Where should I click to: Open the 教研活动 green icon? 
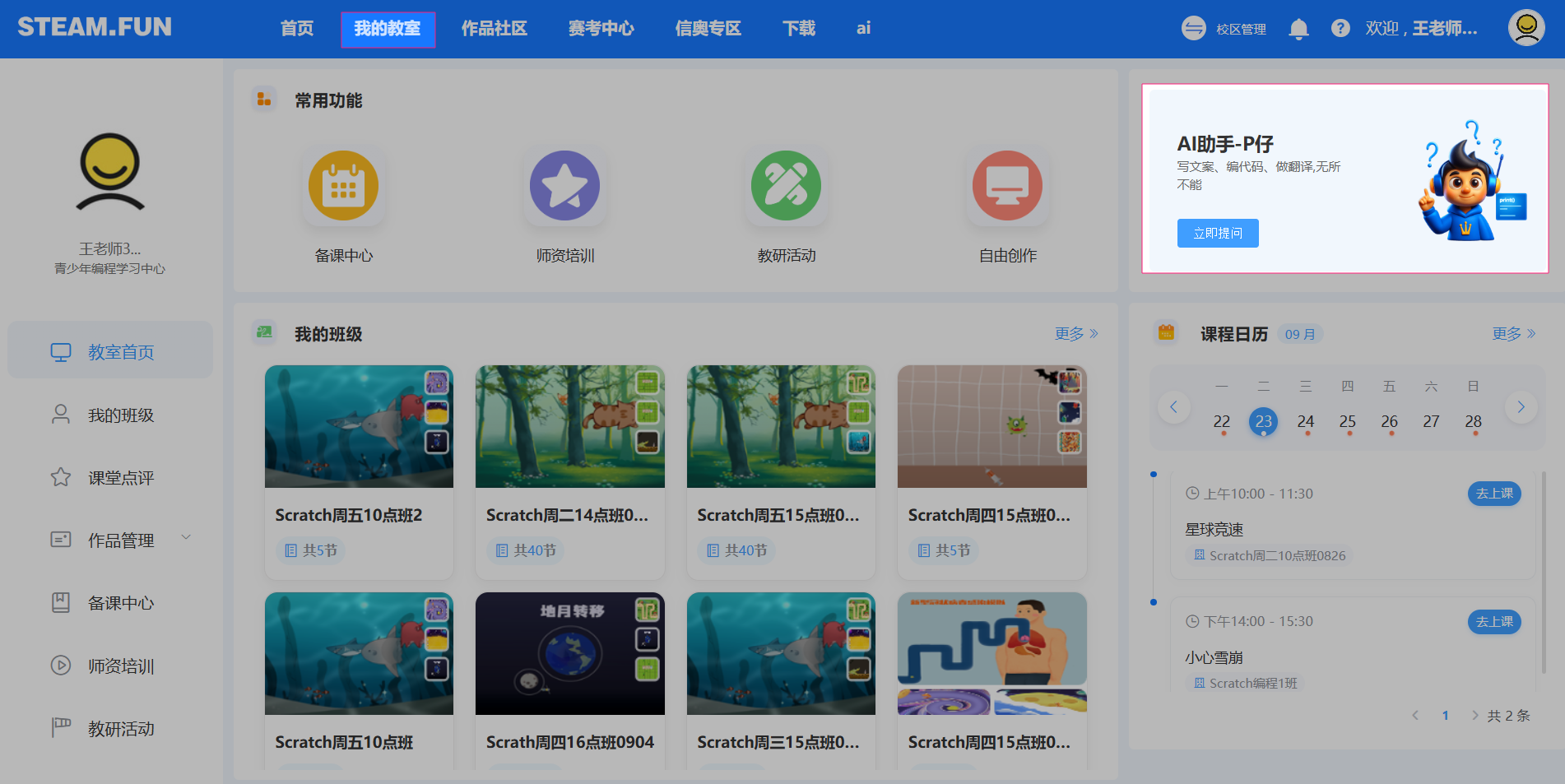coord(786,186)
